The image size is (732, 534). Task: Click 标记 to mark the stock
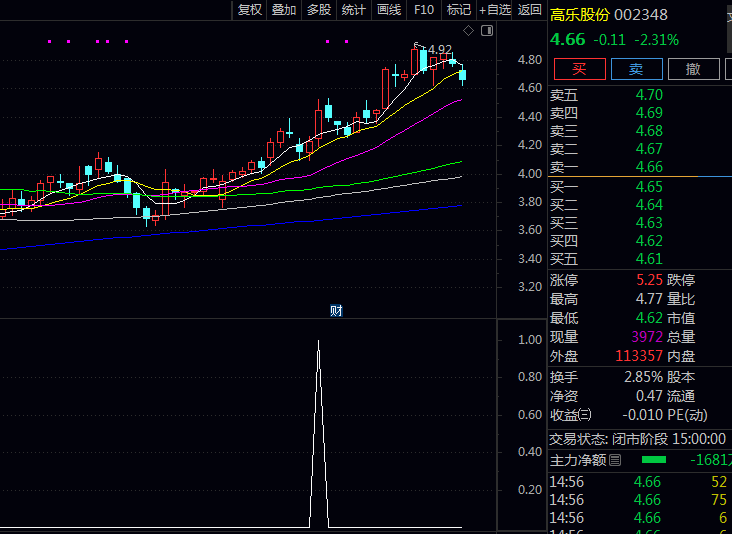pyautogui.click(x=459, y=10)
